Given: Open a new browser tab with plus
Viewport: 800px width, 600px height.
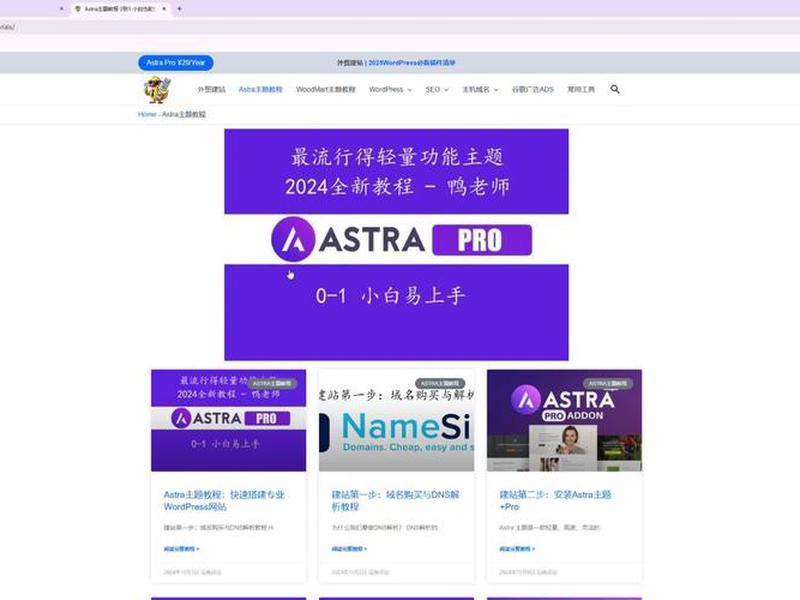Looking at the screenshot, I should [179, 9].
